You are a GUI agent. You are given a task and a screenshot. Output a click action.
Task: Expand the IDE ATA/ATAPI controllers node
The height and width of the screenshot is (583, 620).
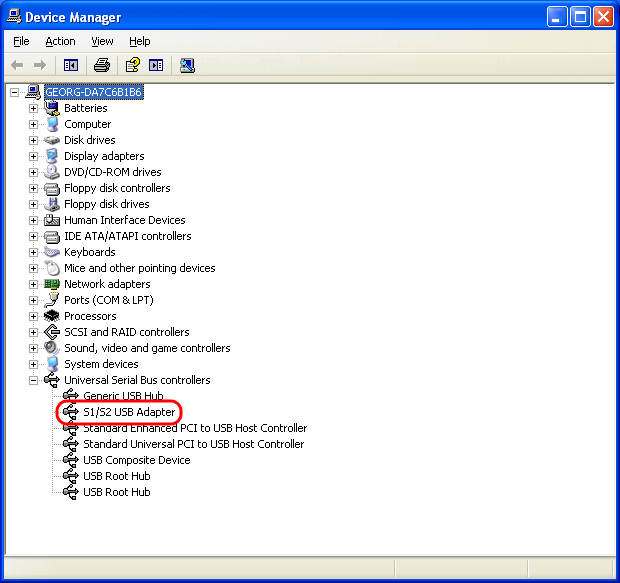tap(33, 237)
